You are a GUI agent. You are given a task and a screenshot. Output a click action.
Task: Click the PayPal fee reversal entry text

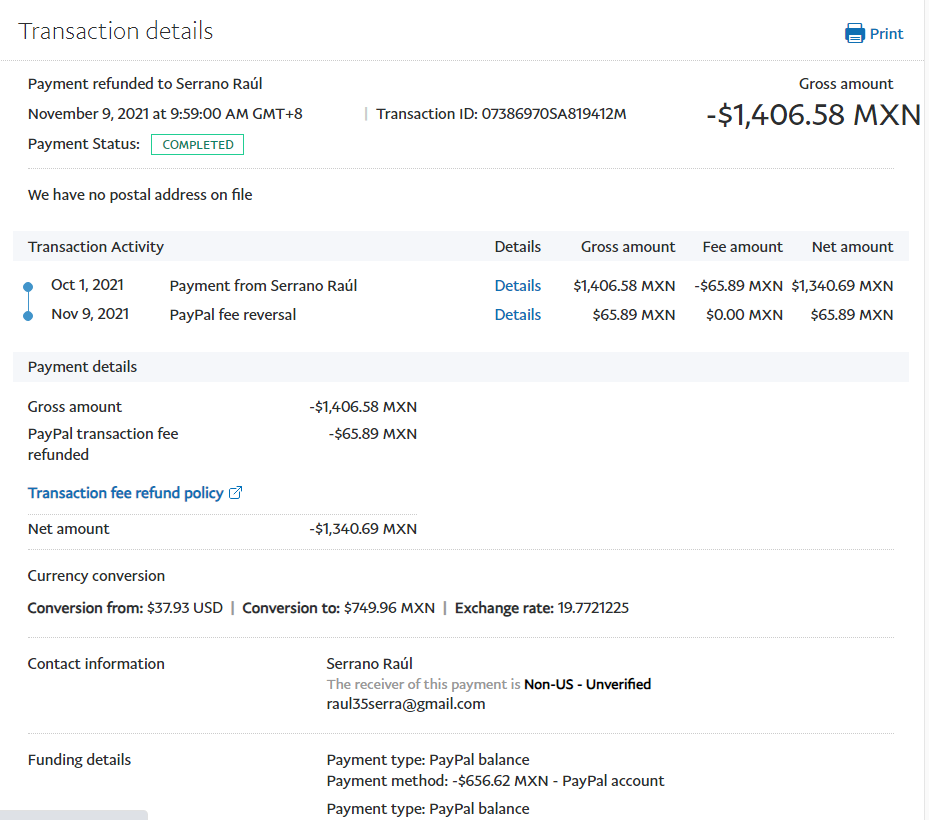coord(233,315)
